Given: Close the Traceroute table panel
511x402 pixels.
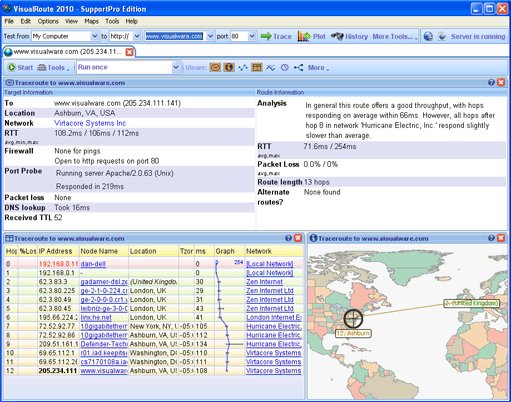Looking at the screenshot, I should coord(298,238).
